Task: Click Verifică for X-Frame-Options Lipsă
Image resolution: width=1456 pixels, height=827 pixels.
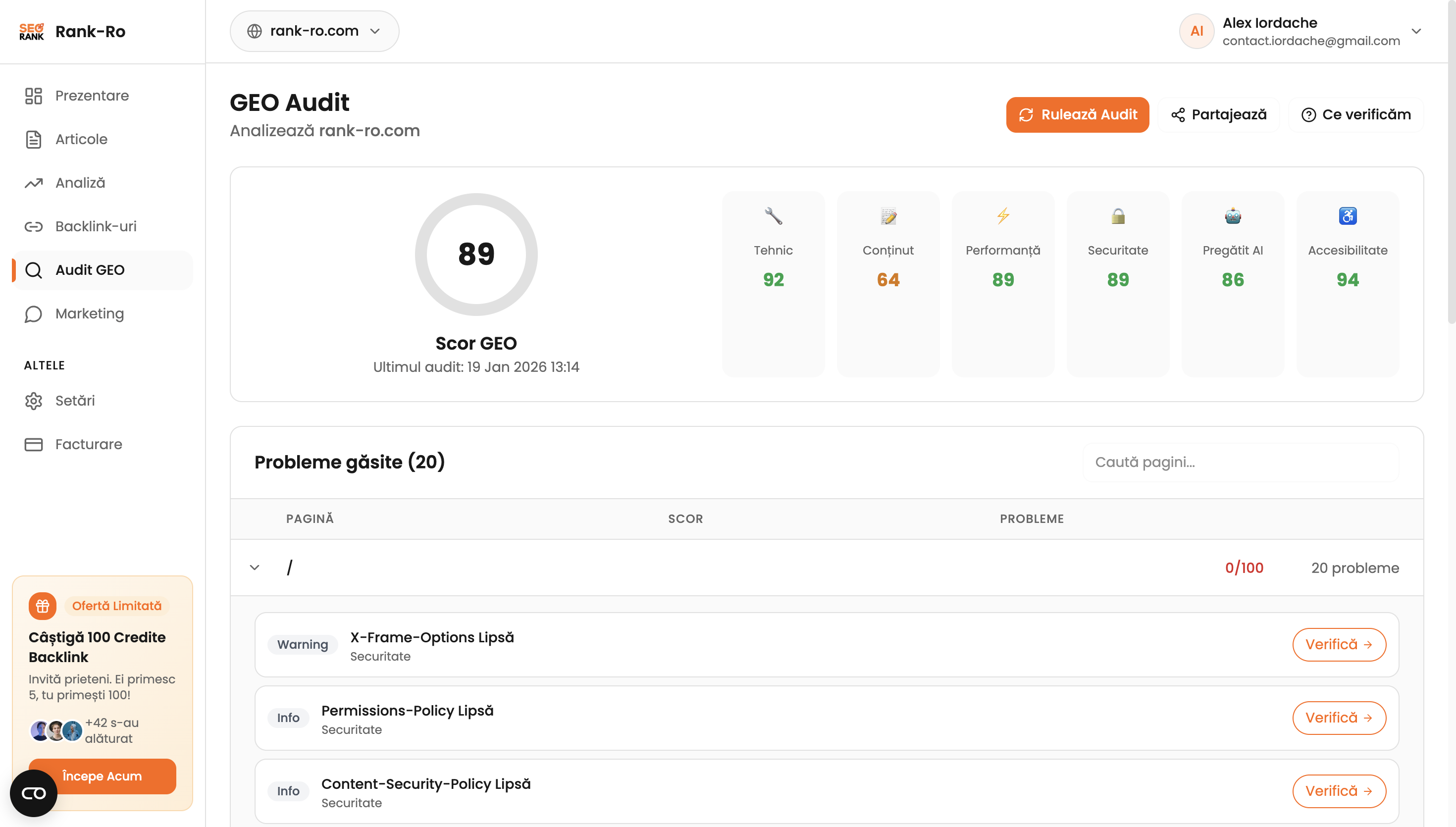Action: (x=1339, y=644)
